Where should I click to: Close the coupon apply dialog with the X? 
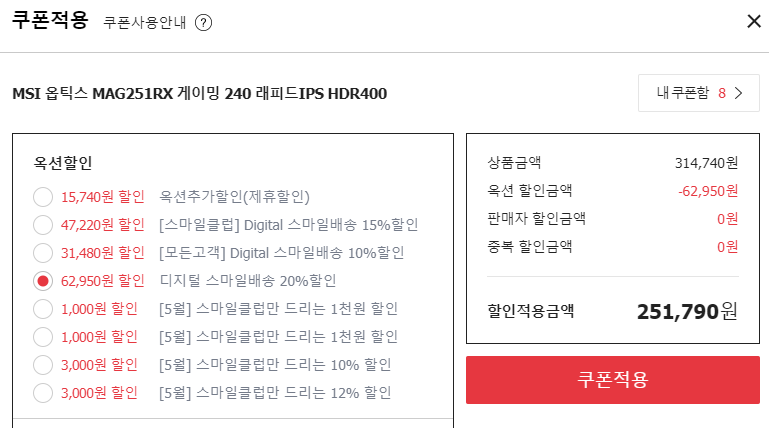(754, 21)
